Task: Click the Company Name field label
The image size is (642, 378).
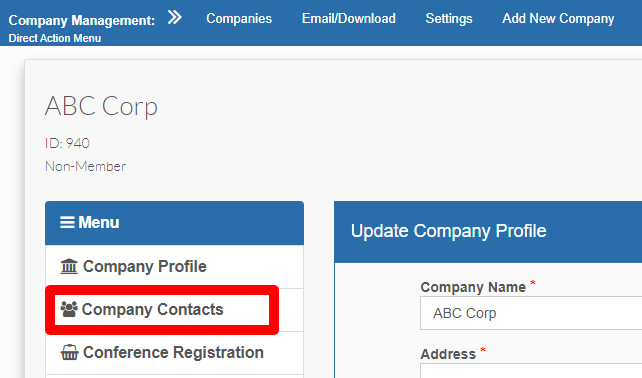Action: click(x=473, y=287)
